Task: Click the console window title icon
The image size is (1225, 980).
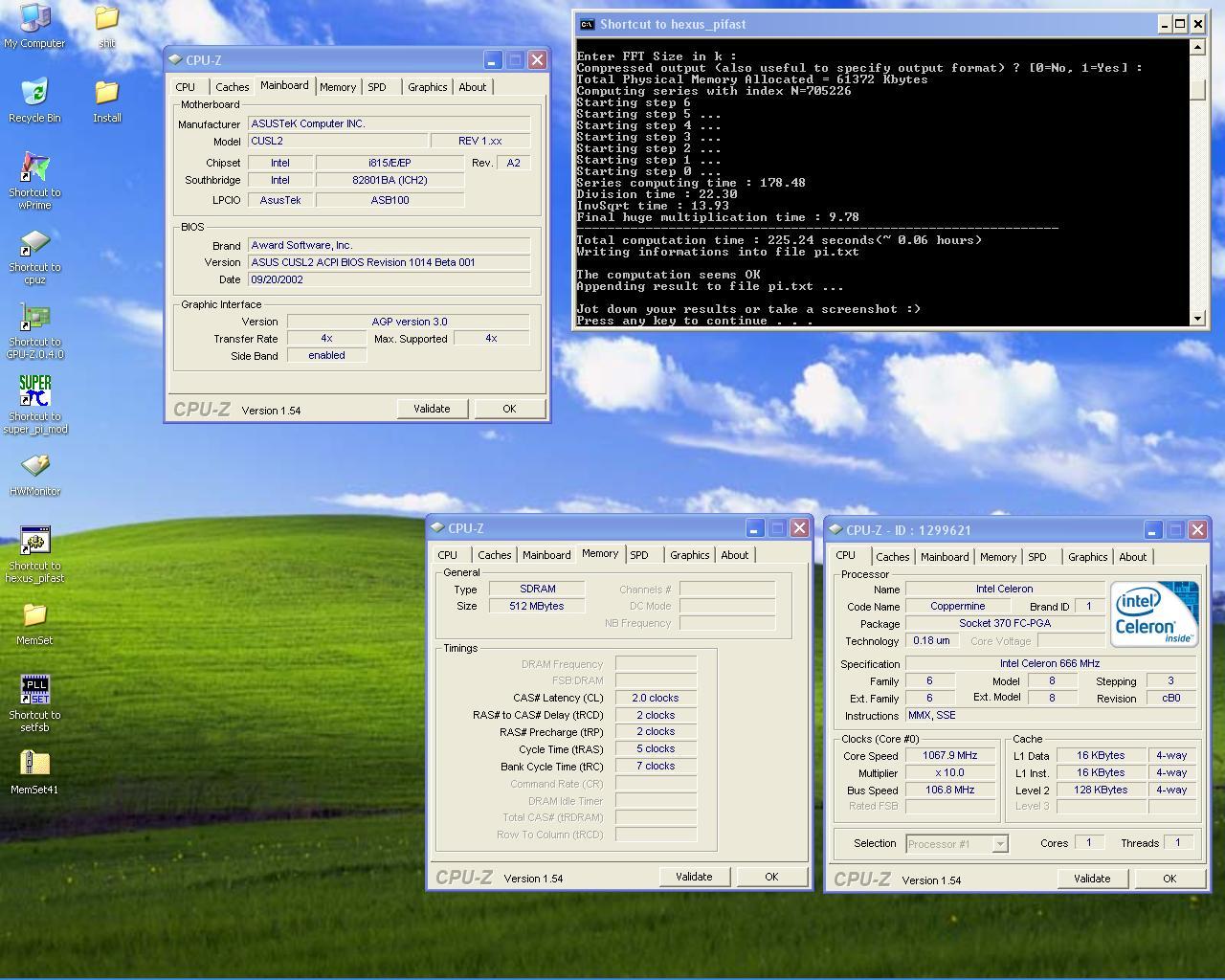Action: [x=587, y=24]
